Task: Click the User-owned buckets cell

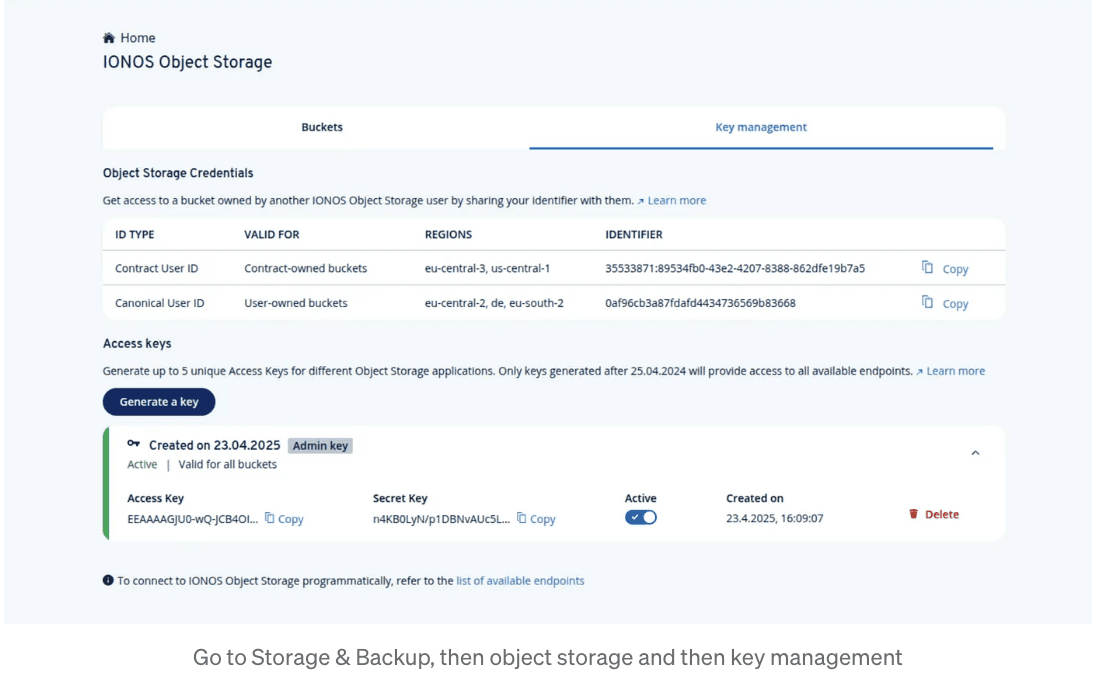Action: (x=296, y=303)
